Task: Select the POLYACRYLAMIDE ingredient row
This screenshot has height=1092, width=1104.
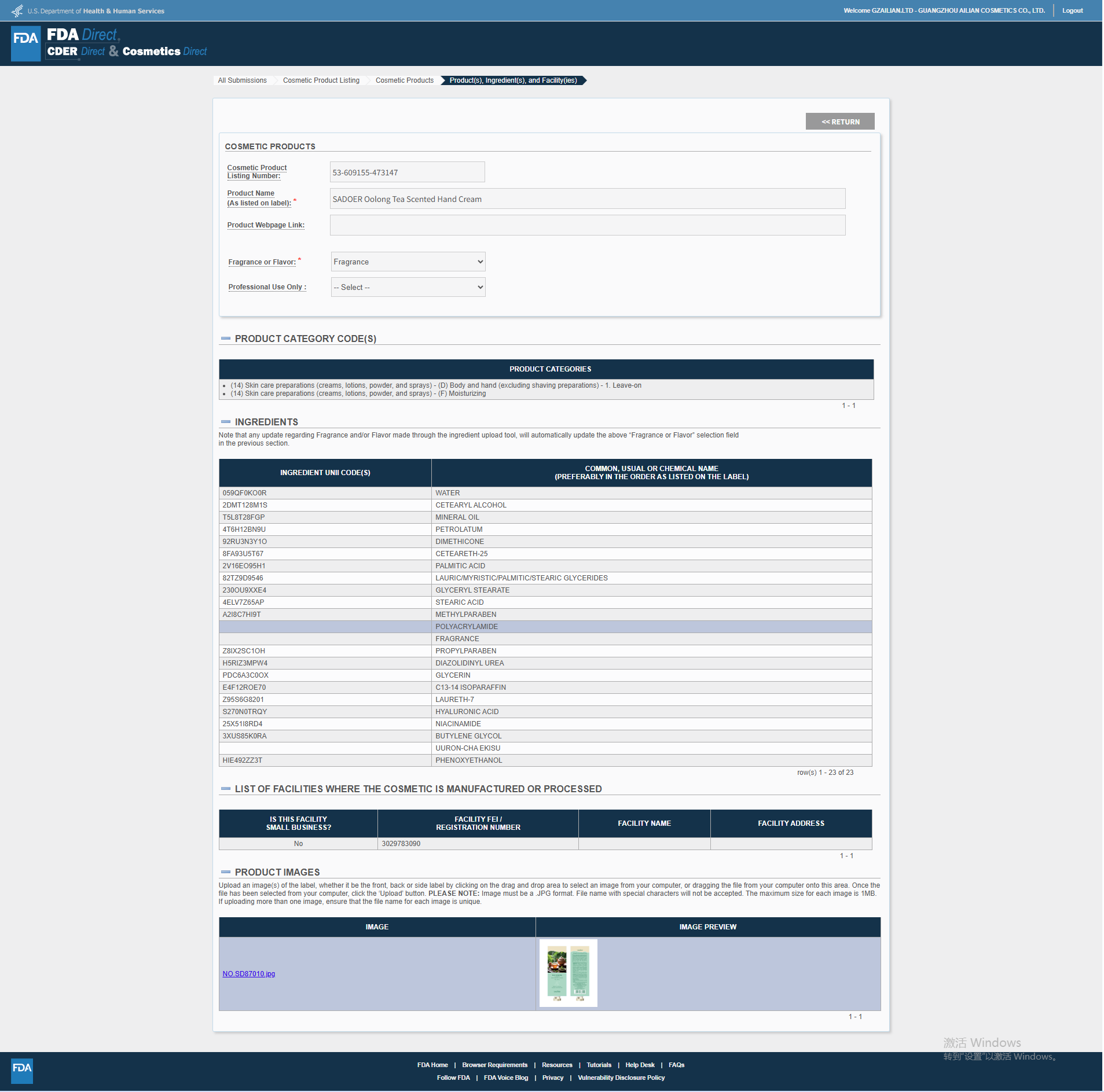Action: (x=545, y=627)
